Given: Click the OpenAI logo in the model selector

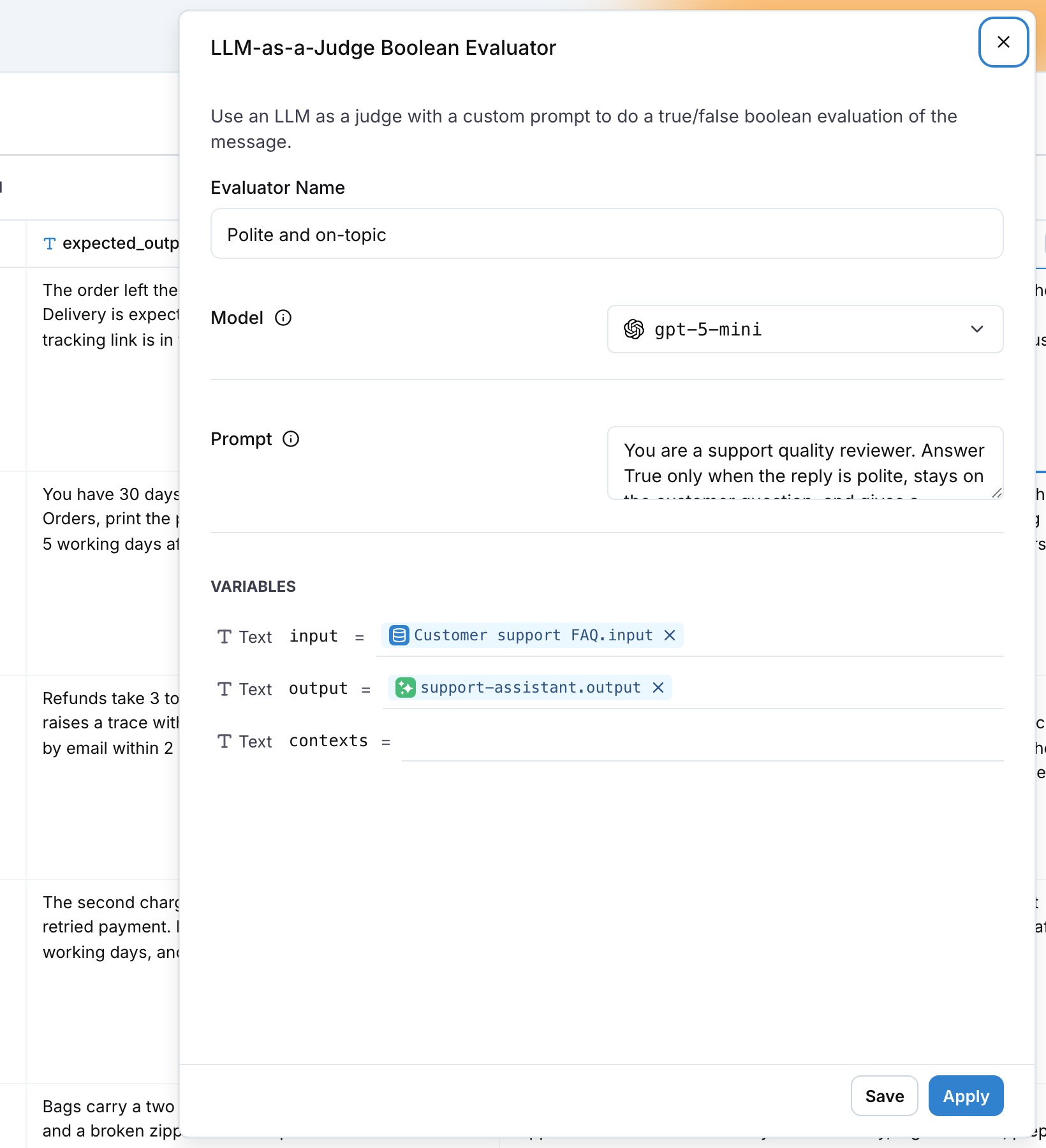Looking at the screenshot, I should coord(634,329).
